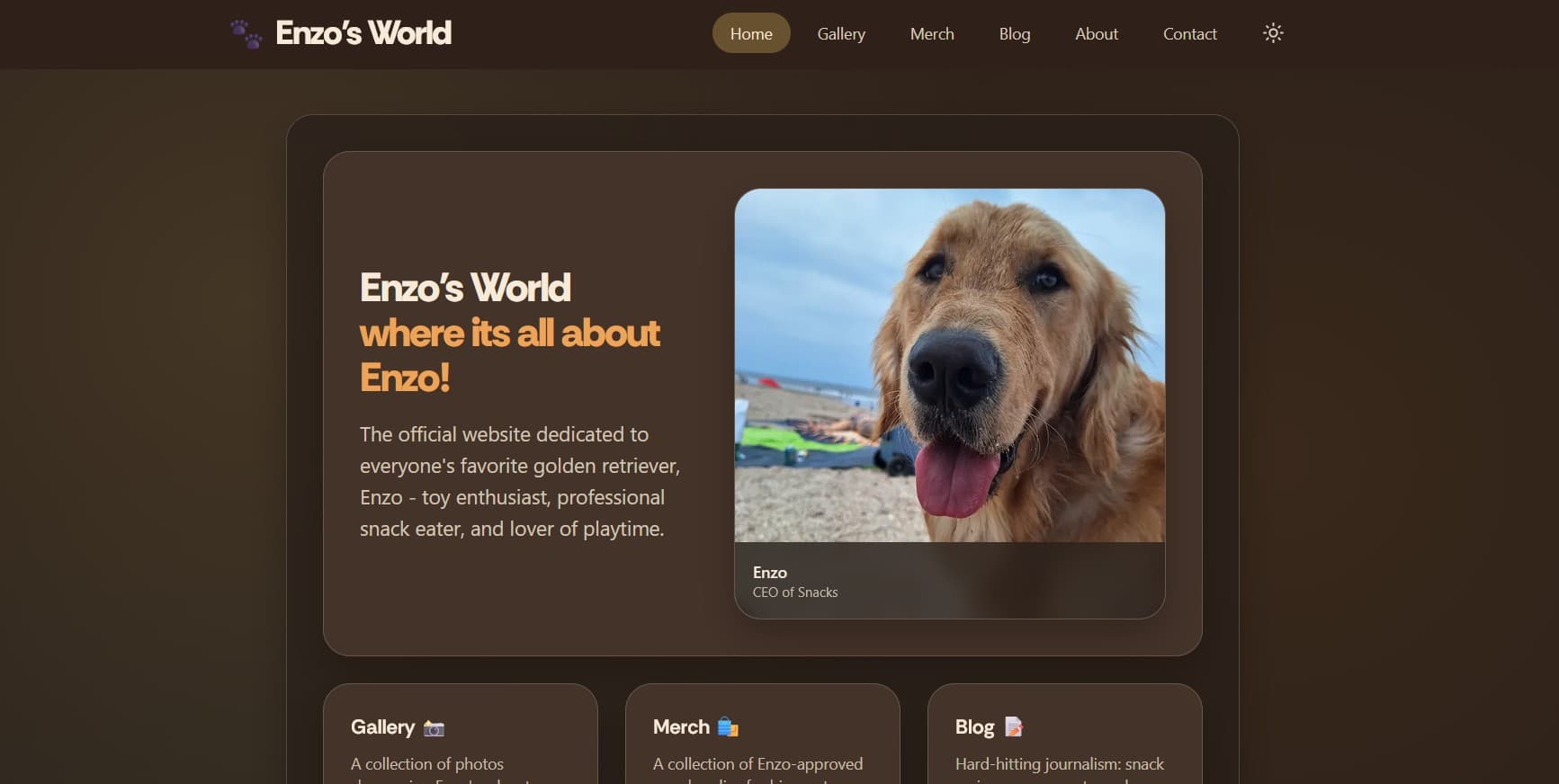Screen dimensions: 1559x784
Task: Go to the Blog nav link
Action: (1015, 33)
